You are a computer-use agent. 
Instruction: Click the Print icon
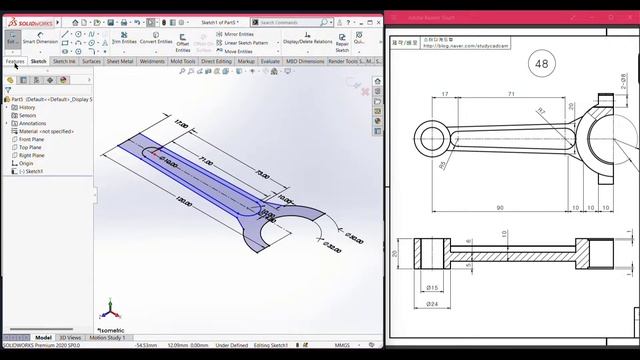click(x=124, y=22)
